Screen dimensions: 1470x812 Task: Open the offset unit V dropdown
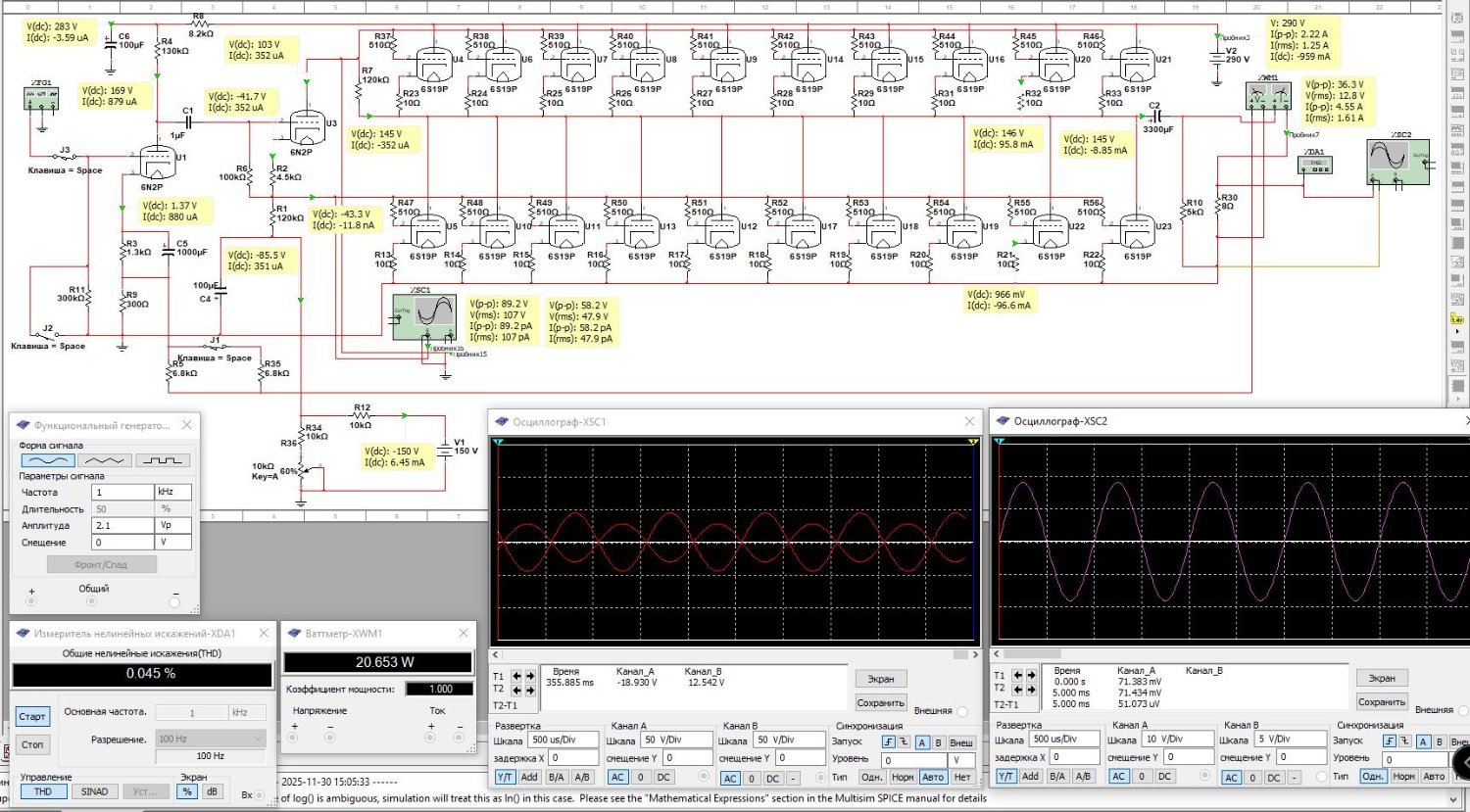(172, 542)
